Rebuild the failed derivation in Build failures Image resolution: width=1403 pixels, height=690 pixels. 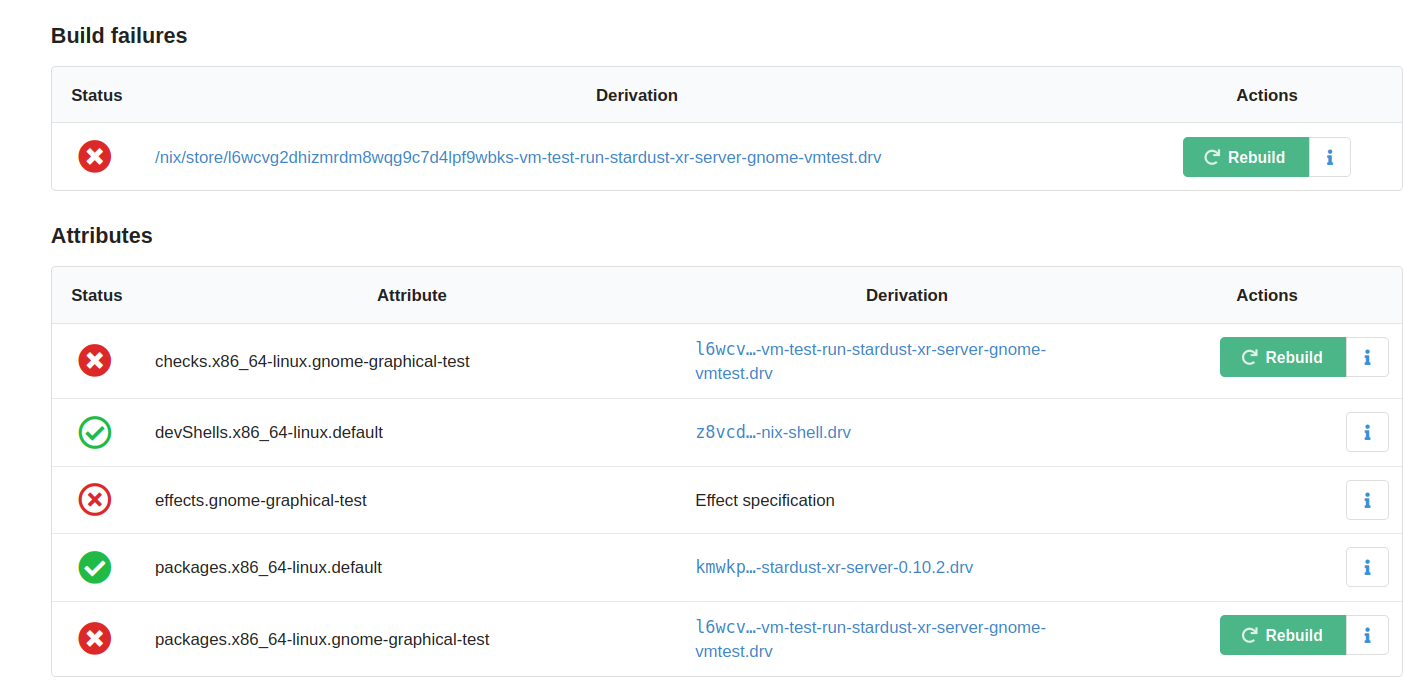(1245, 157)
